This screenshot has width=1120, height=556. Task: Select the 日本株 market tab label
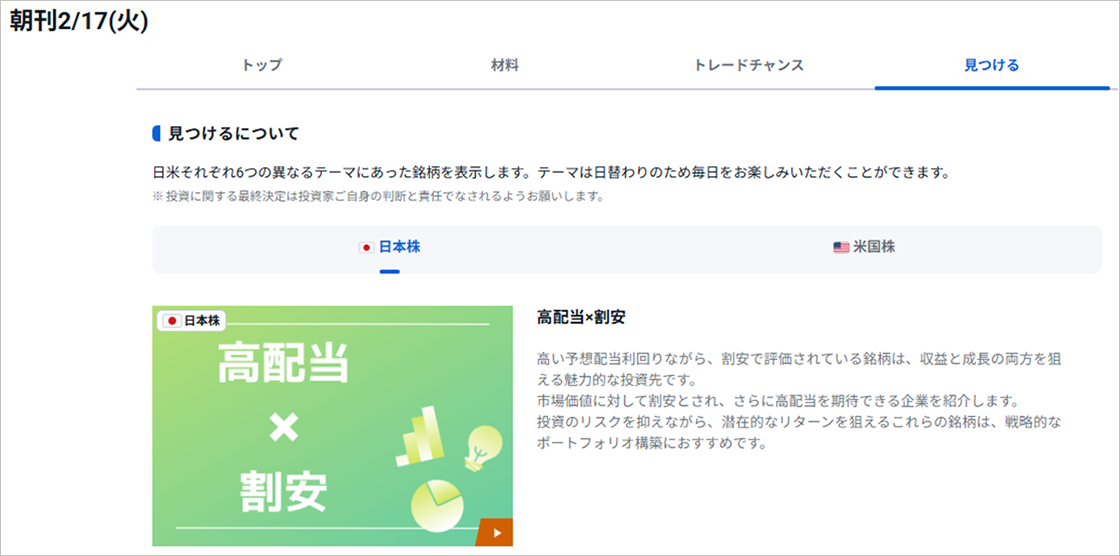pos(400,247)
